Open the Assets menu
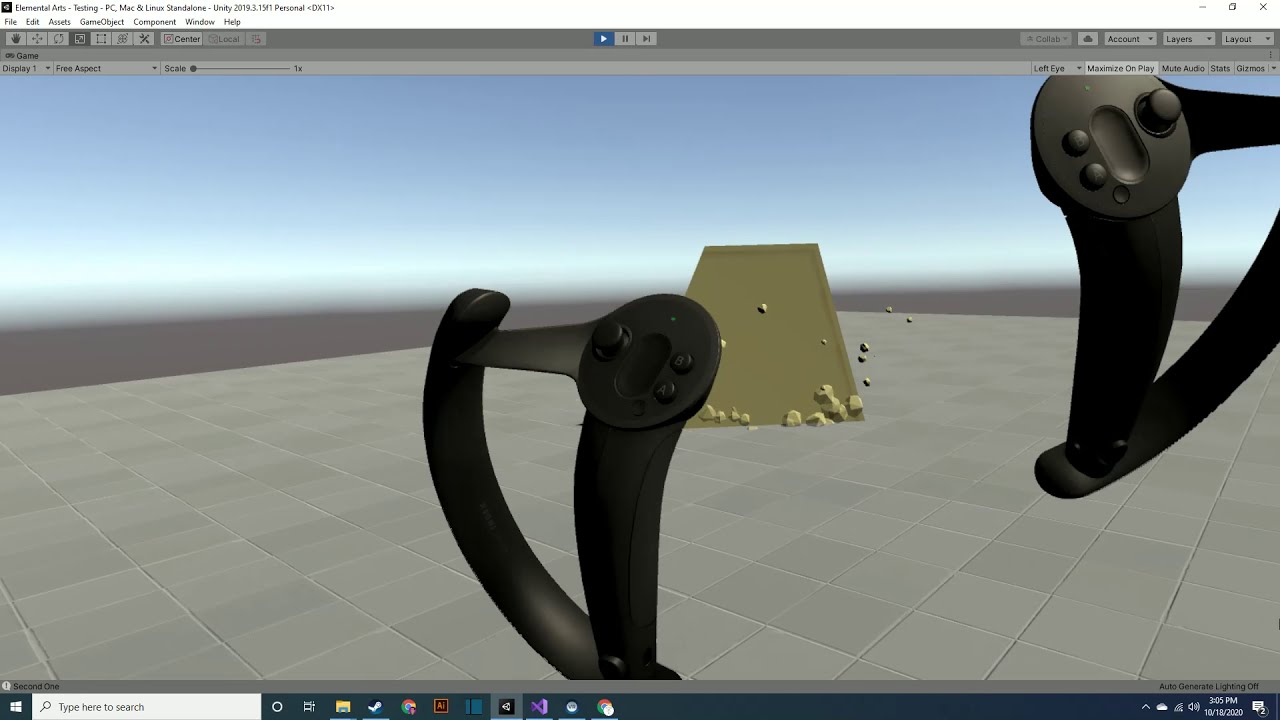Viewport: 1280px width, 720px height. click(x=59, y=22)
